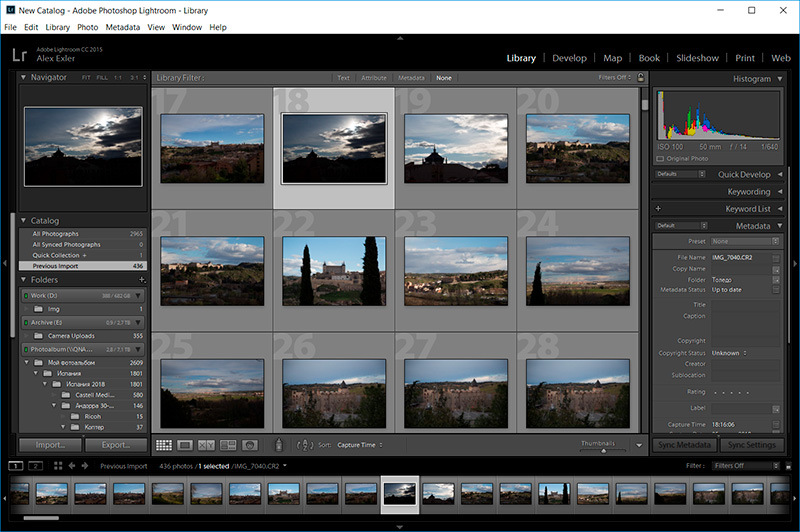Switch to the Develop module

tap(569, 58)
